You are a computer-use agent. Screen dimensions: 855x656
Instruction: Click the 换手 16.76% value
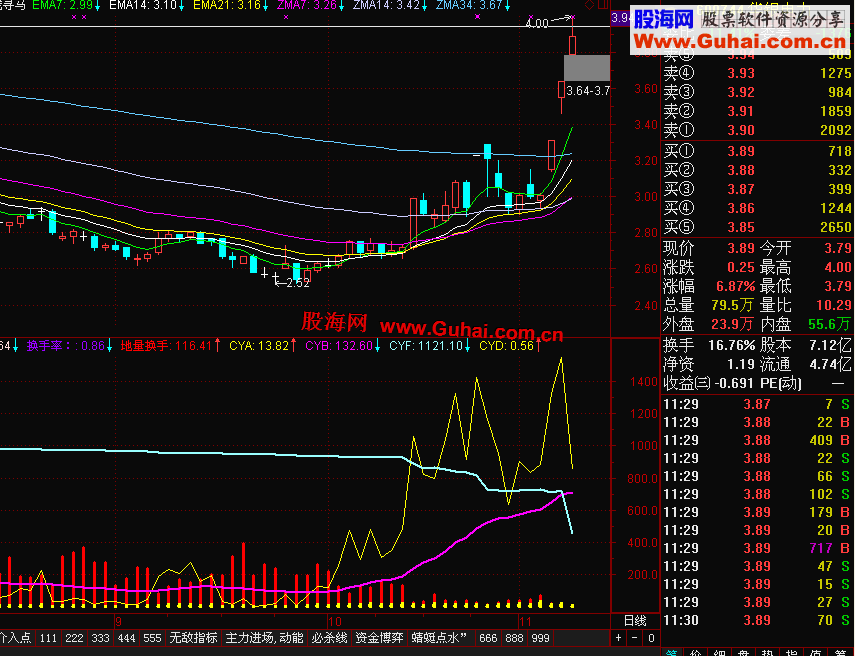731,345
